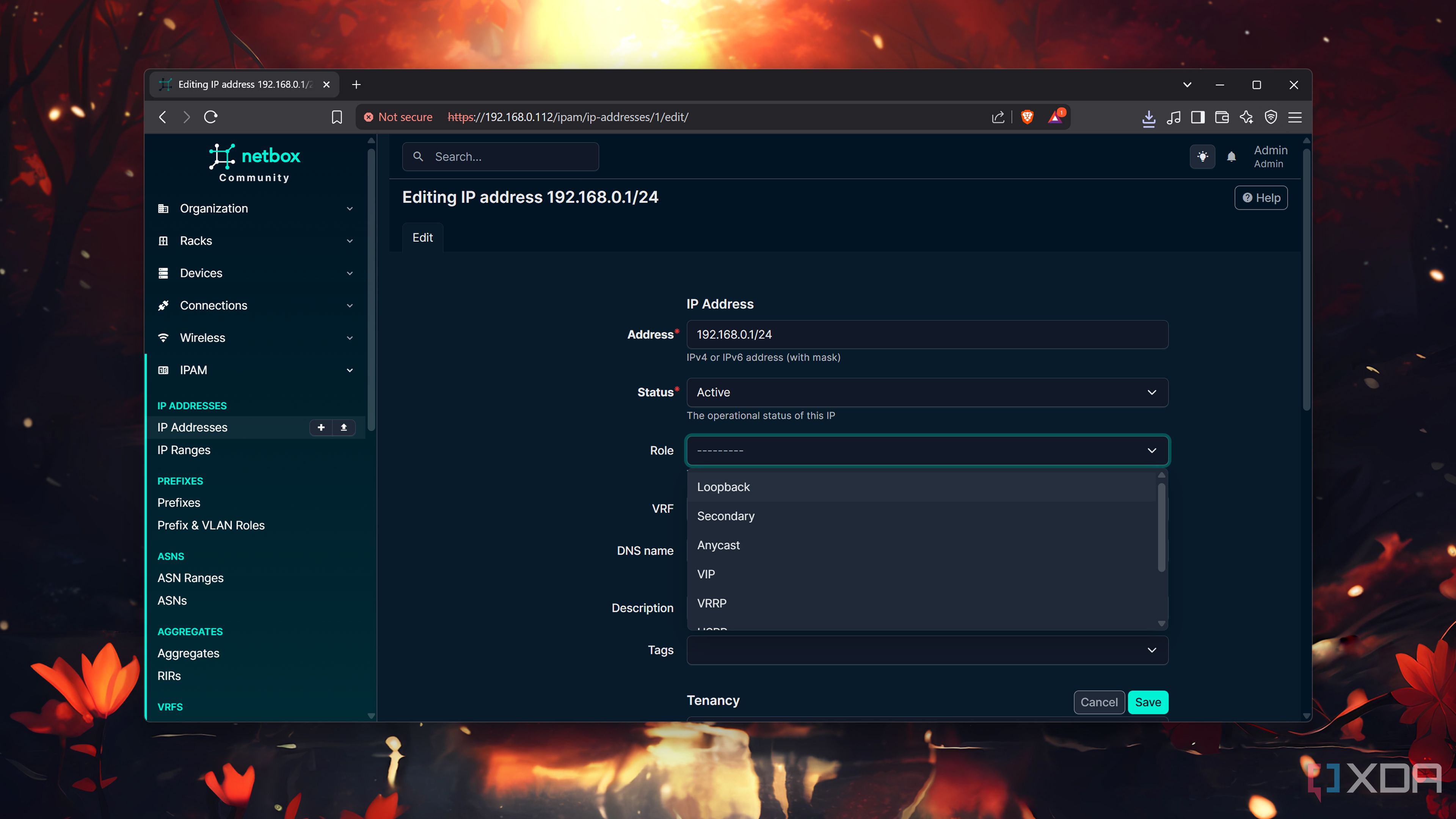
Task: Open RIRs link
Action: coord(169,675)
